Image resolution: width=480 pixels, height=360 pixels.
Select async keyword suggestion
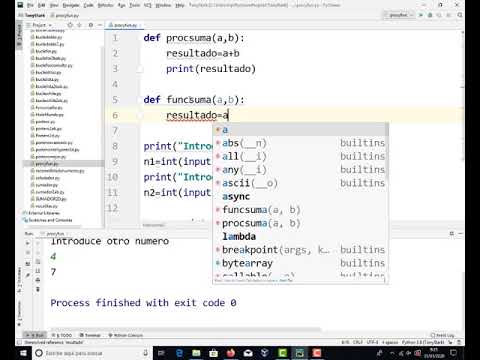click(x=300, y=196)
